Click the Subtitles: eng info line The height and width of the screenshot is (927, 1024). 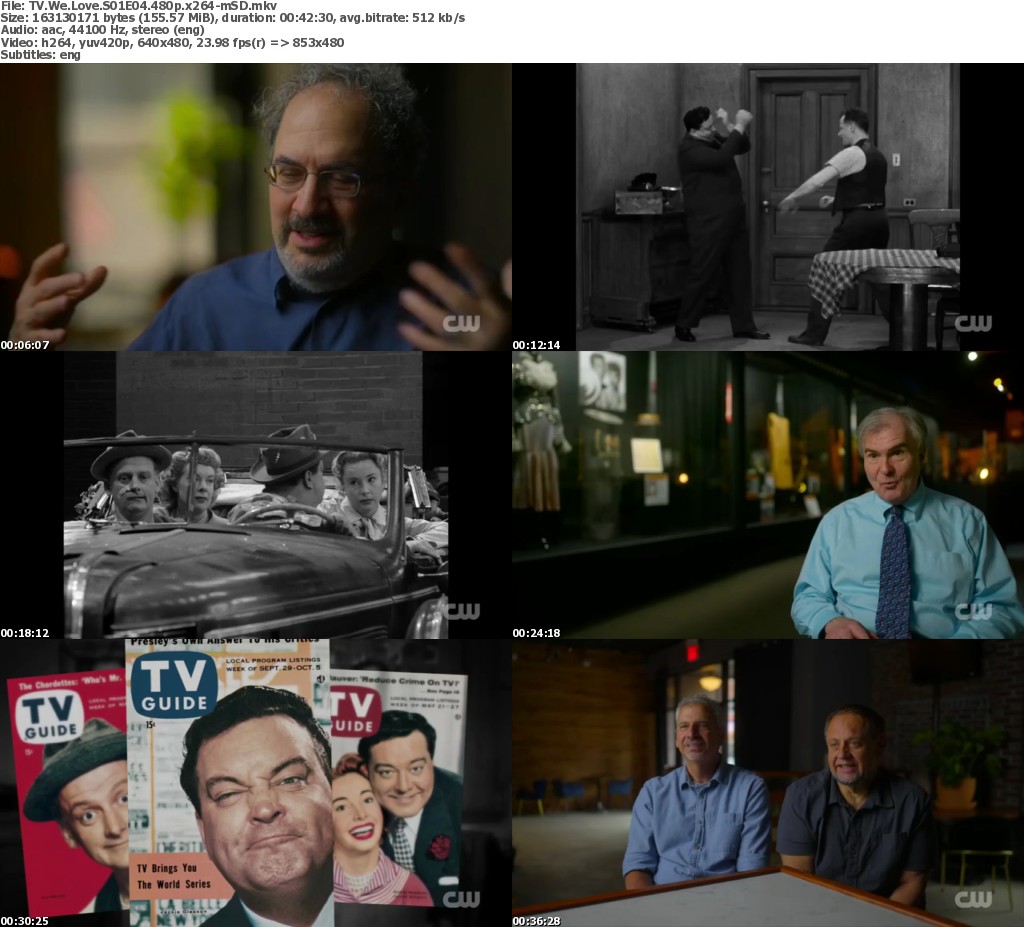click(40, 55)
